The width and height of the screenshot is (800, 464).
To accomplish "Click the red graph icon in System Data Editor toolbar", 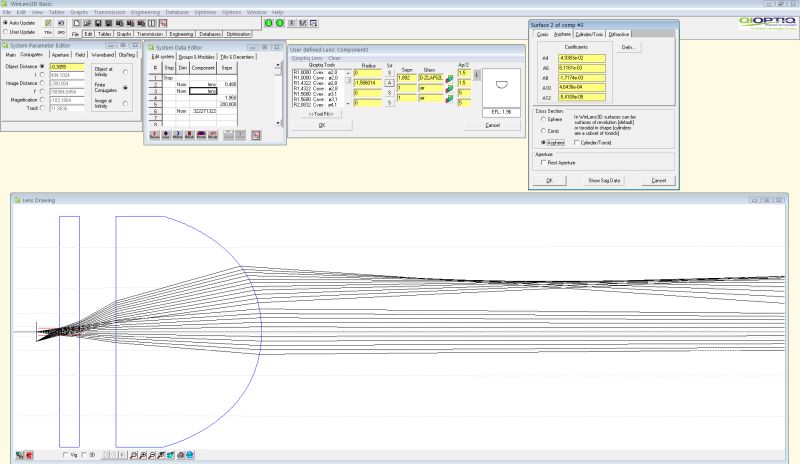I will (256, 135).
